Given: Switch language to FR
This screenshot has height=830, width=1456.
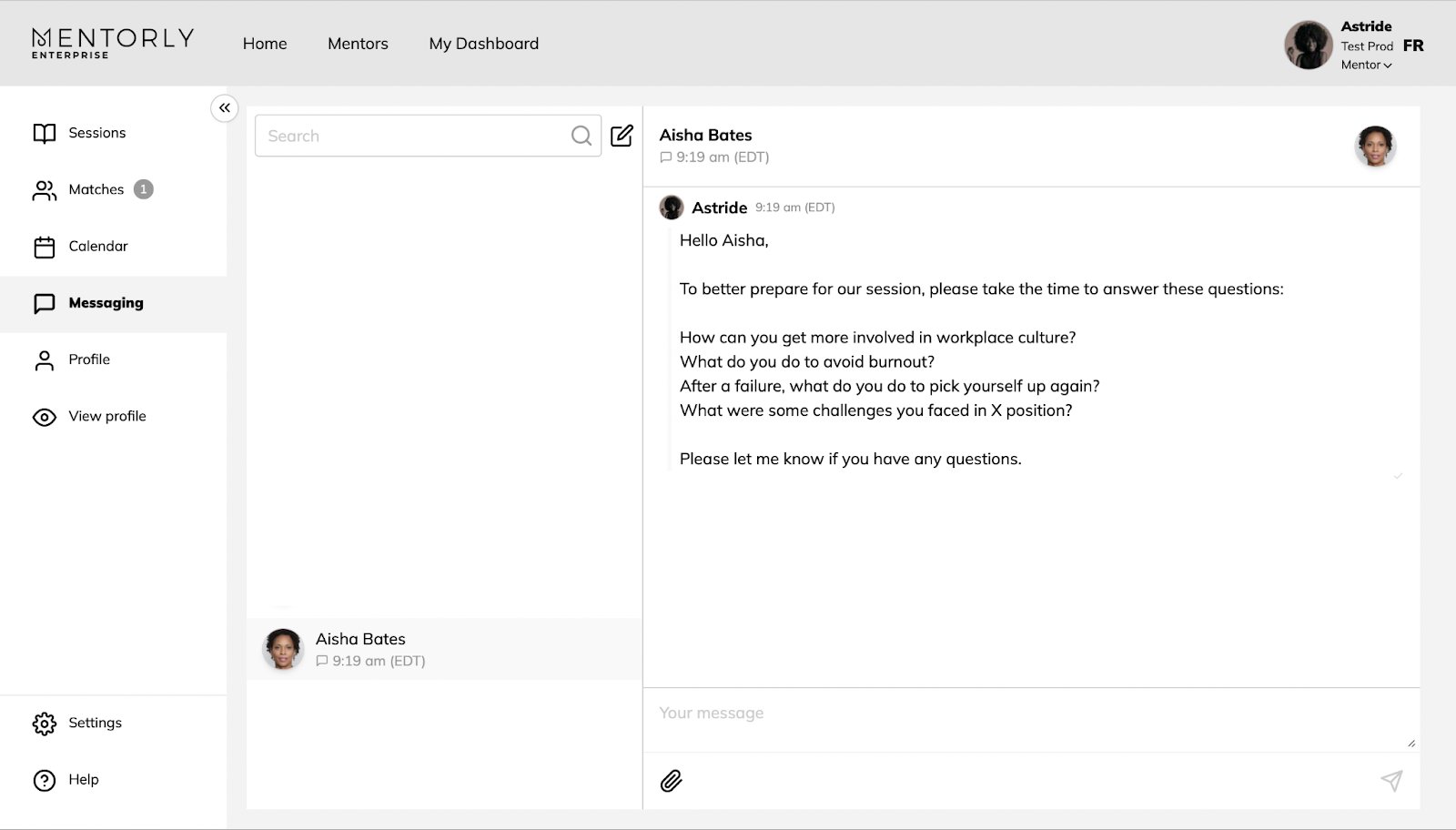Looking at the screenshot, I should point(1412,46).
